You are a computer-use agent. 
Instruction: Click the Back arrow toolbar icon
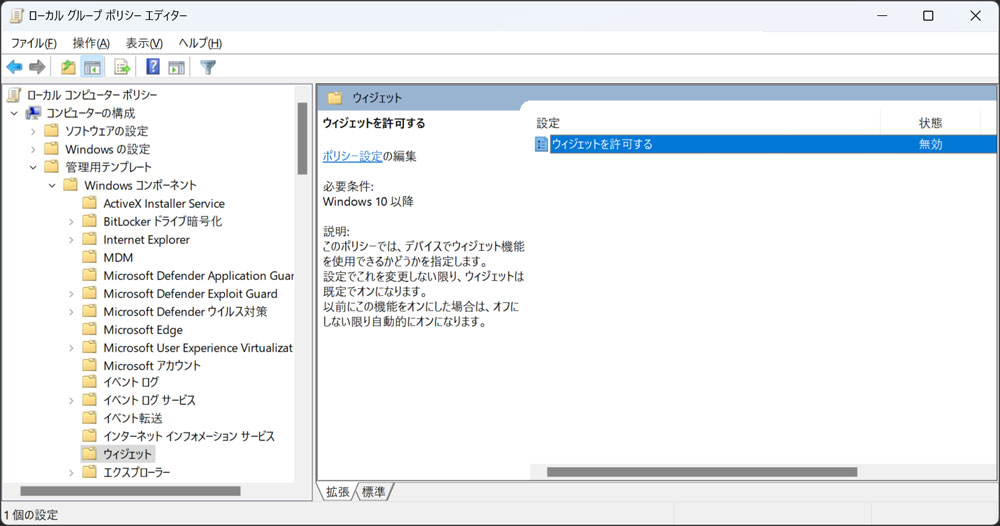[x=14, y=67]
